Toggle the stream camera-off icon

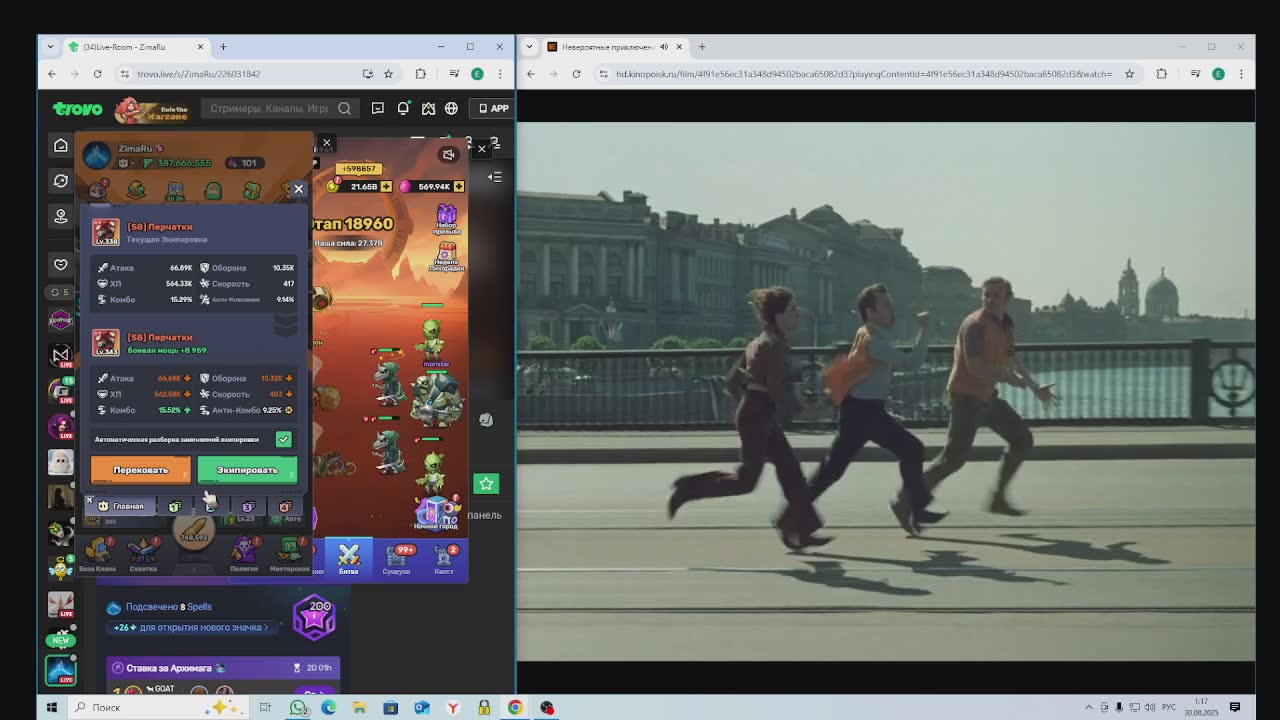click(x=448, y=154)
